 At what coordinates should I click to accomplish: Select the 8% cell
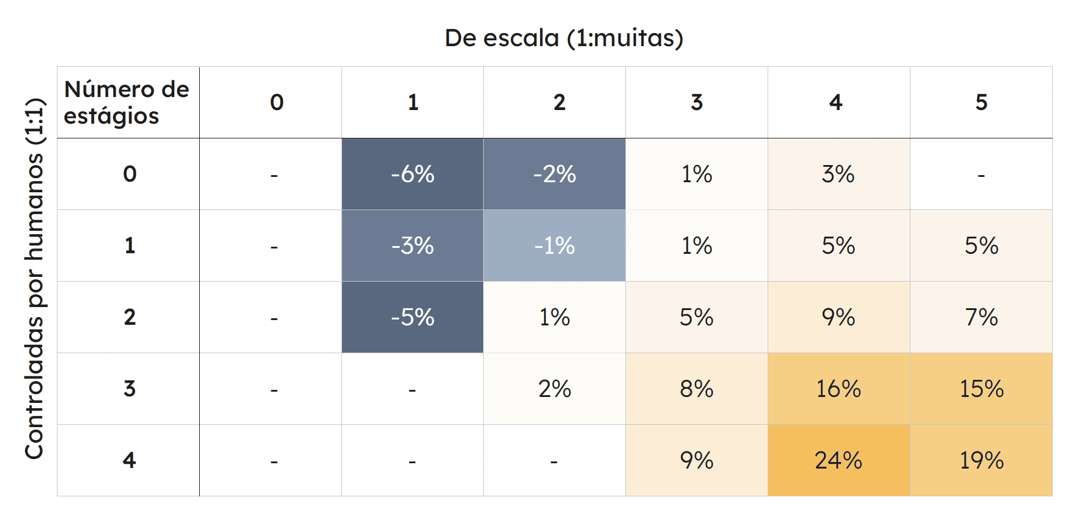click(x=696, y=389)
